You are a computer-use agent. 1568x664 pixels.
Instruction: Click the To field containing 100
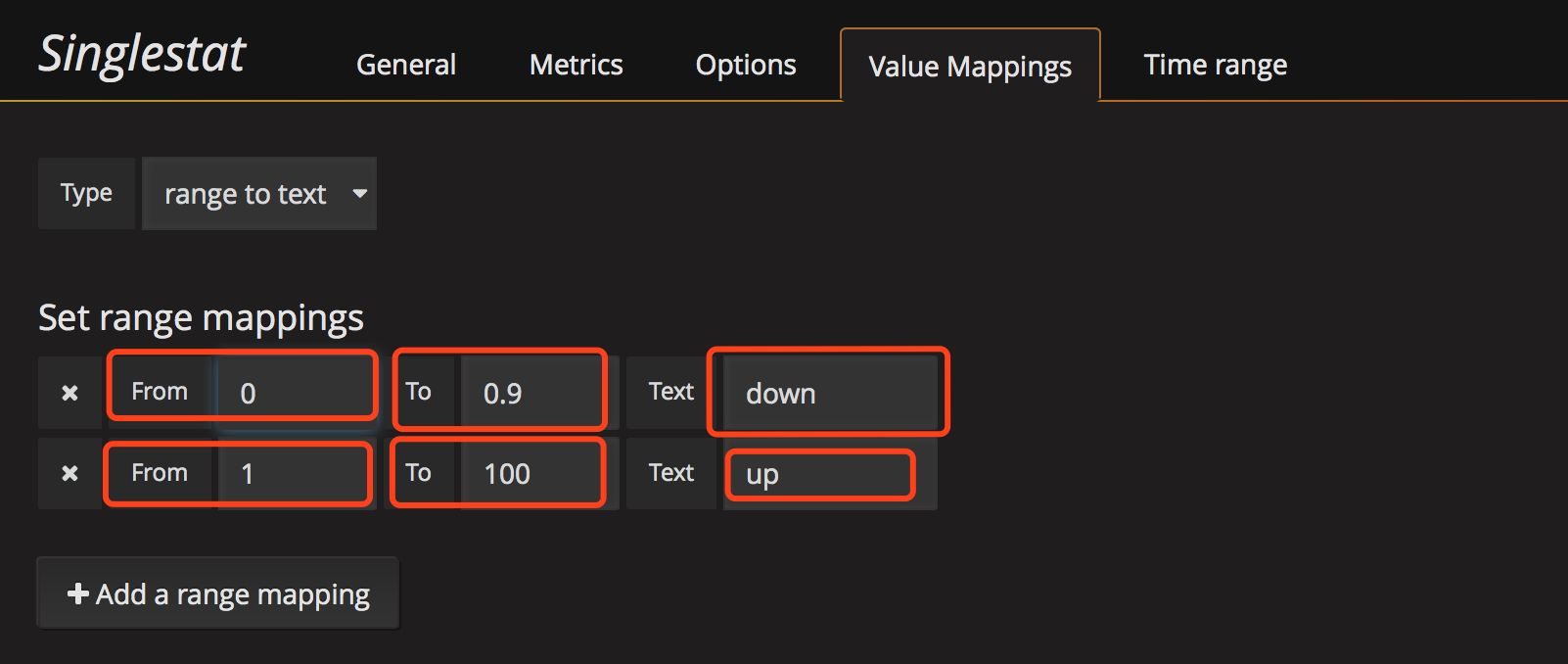coord(533,473)
